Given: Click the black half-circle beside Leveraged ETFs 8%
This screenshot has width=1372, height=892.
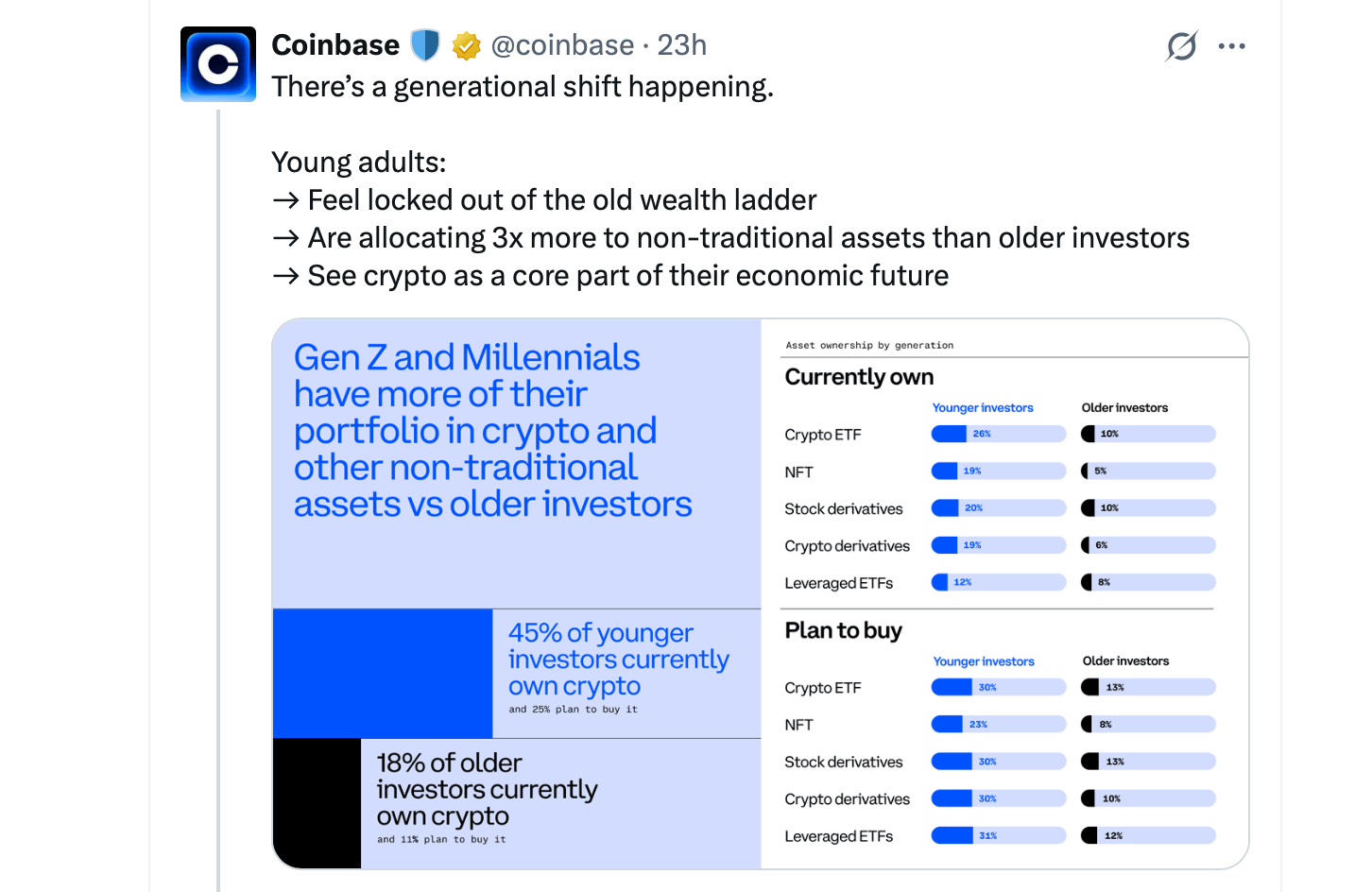Looking at the screenshot, I should click(1087, 581).
